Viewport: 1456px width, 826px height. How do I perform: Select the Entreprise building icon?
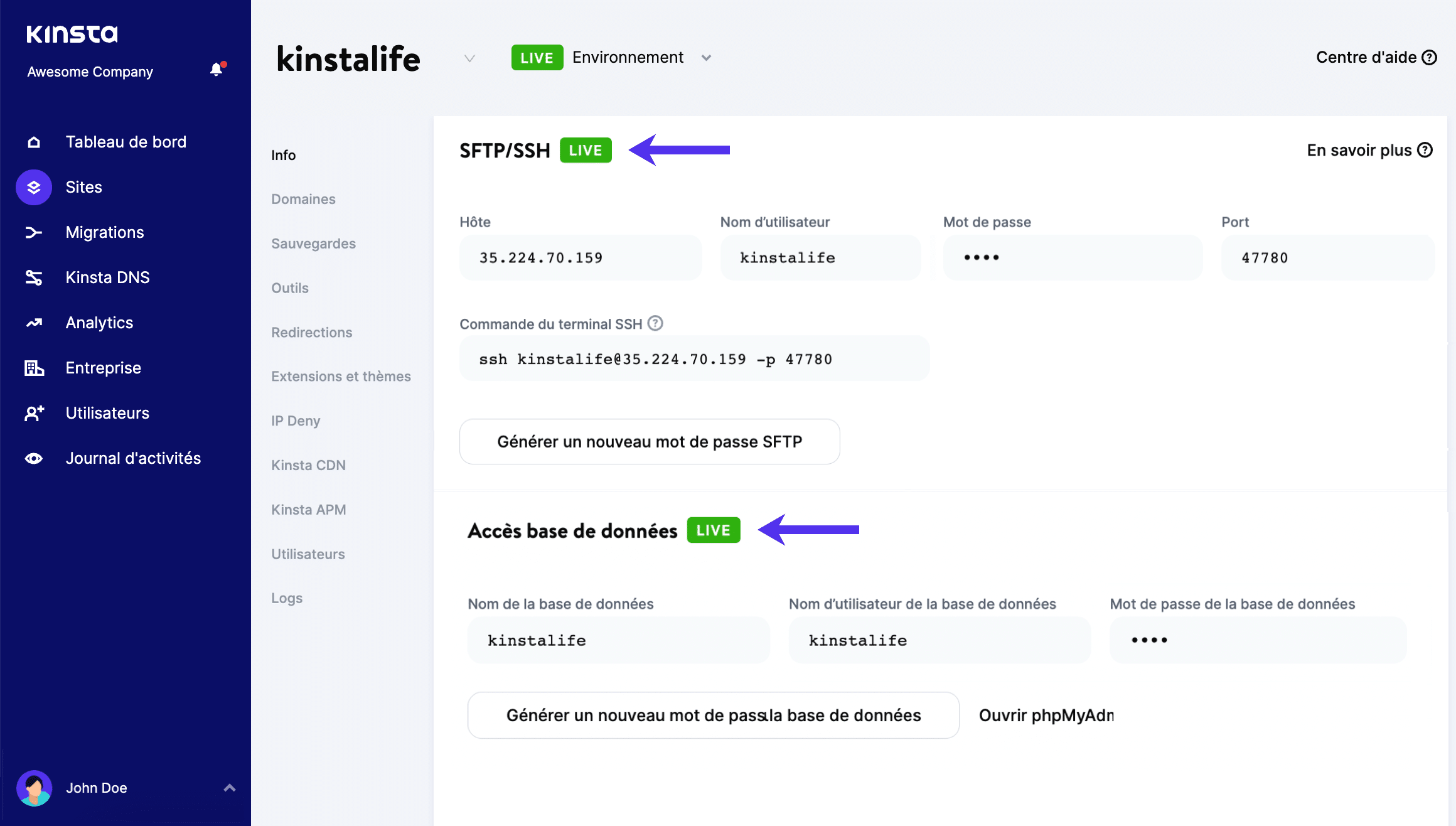[34, 368]
